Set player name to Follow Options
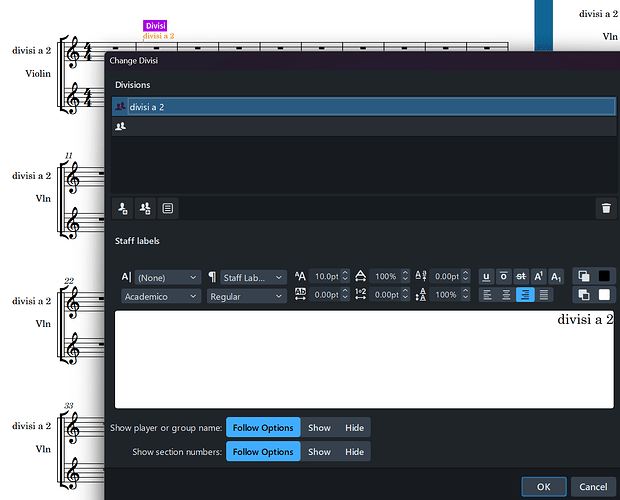620x500 pixels. pos(263,428)
